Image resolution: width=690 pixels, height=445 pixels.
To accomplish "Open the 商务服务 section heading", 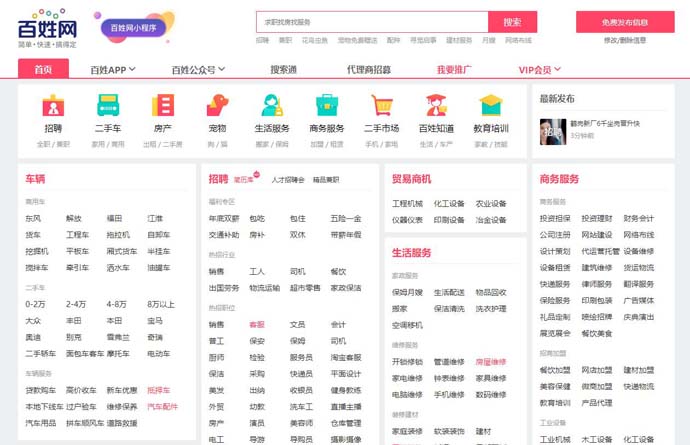I will (559, 179).
